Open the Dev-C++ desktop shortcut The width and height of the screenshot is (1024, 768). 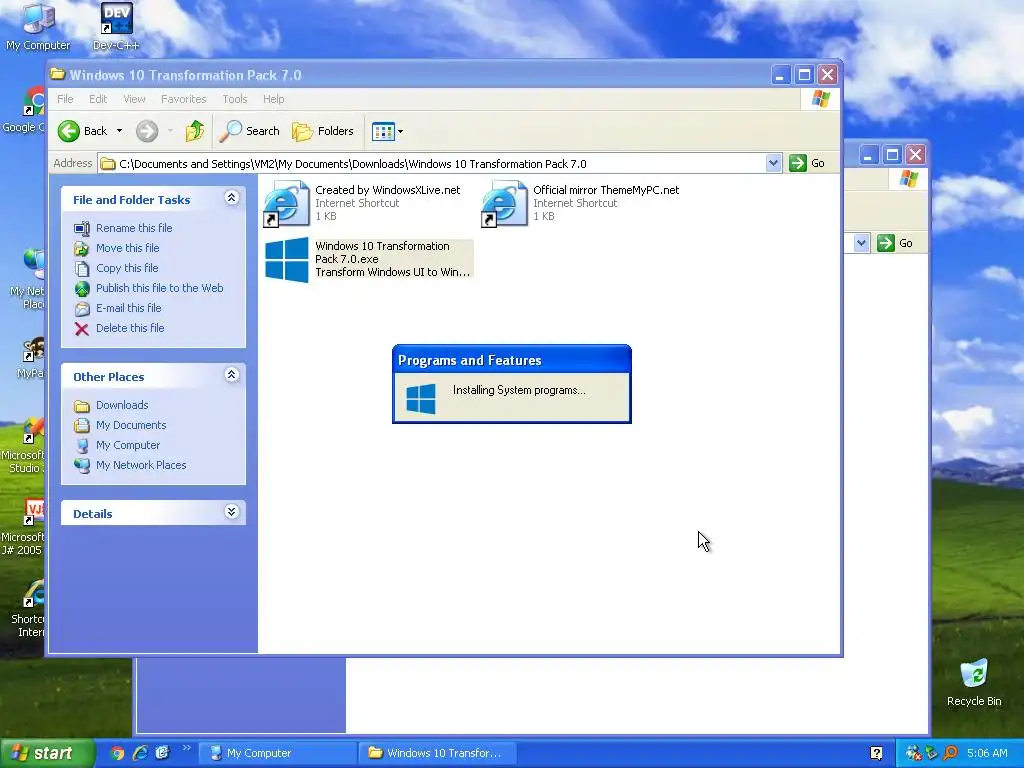[x=116, y=27]
